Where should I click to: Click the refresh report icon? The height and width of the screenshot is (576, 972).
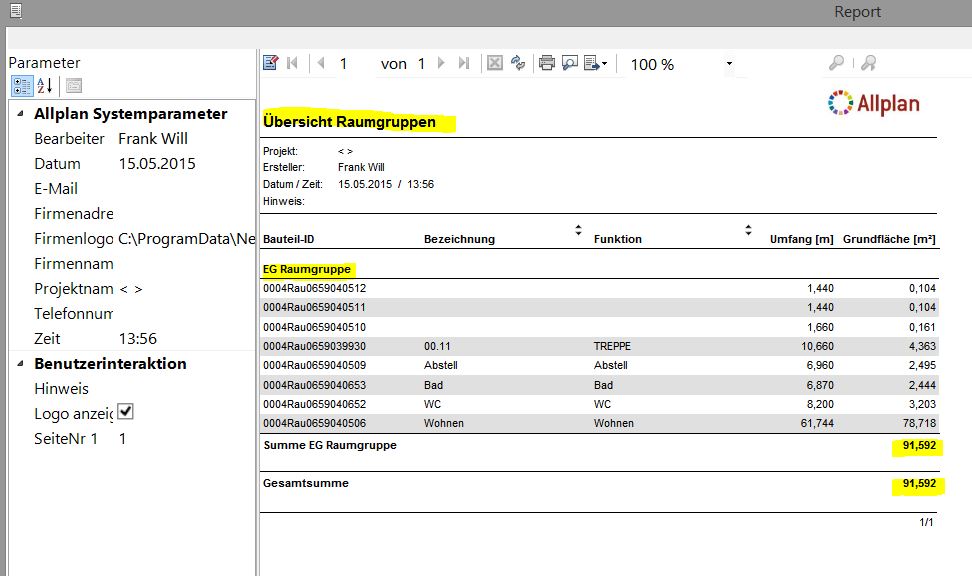click(518, 63)
